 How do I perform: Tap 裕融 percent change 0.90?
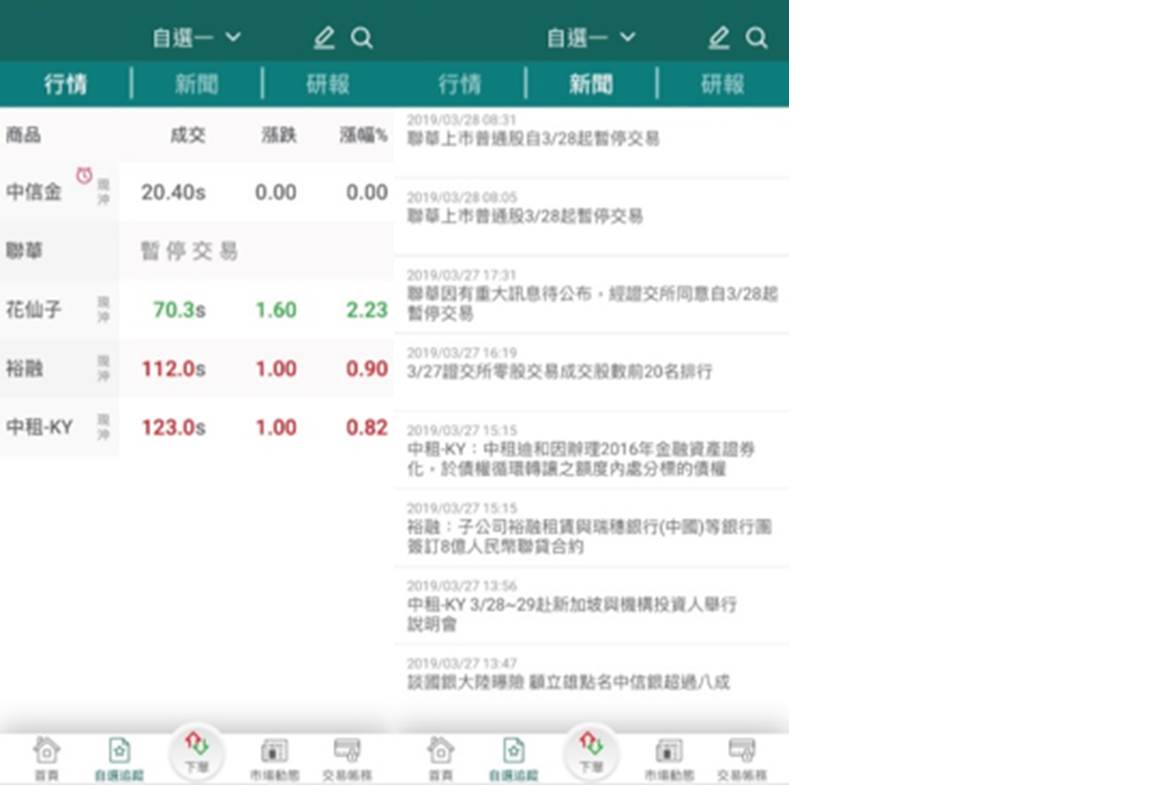tap(367, 369)
